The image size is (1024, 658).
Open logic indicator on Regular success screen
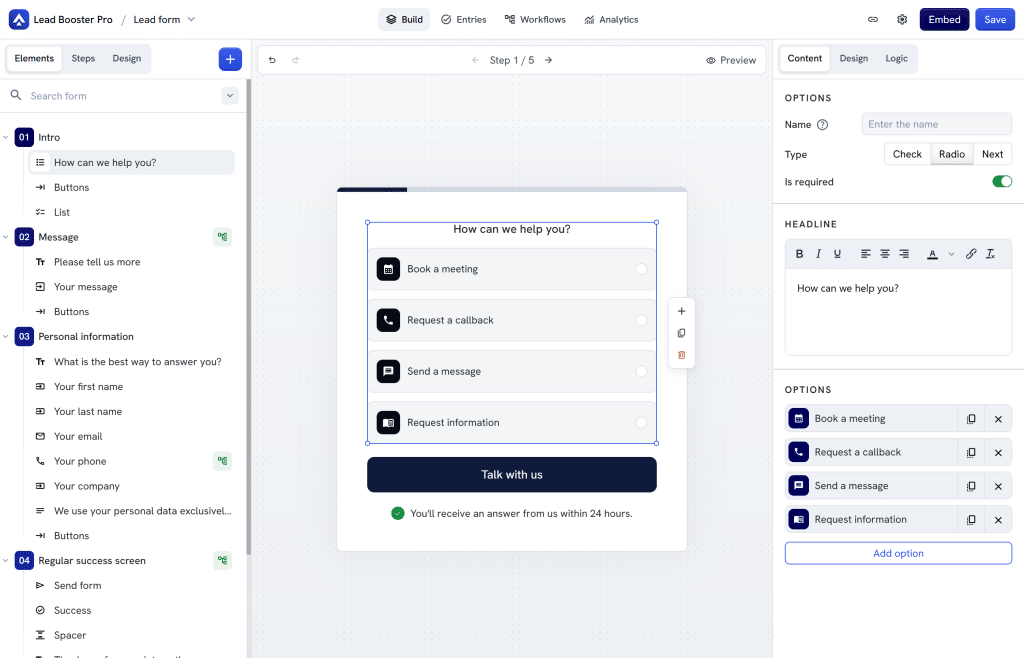222,560
